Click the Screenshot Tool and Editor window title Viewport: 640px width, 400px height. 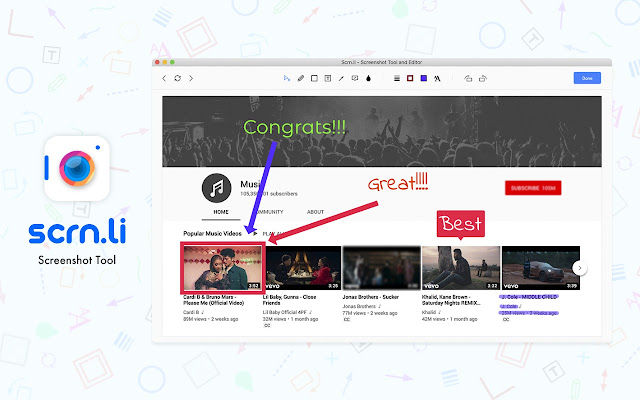[x=382, y=62]
